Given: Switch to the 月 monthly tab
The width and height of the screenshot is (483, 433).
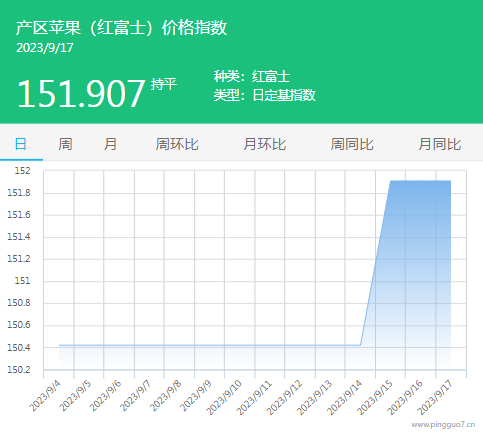Looking at the screenshot, I should click(x=110, y=144).
